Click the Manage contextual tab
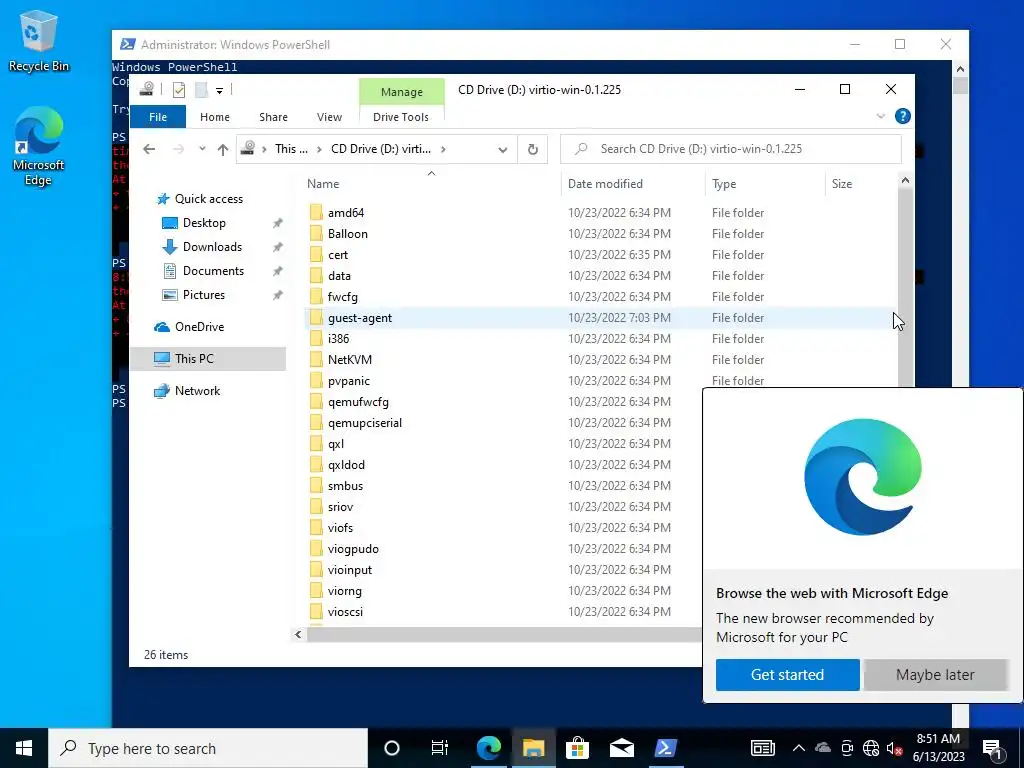This screenshot has height=768, width=1024. tap(402, 92)
